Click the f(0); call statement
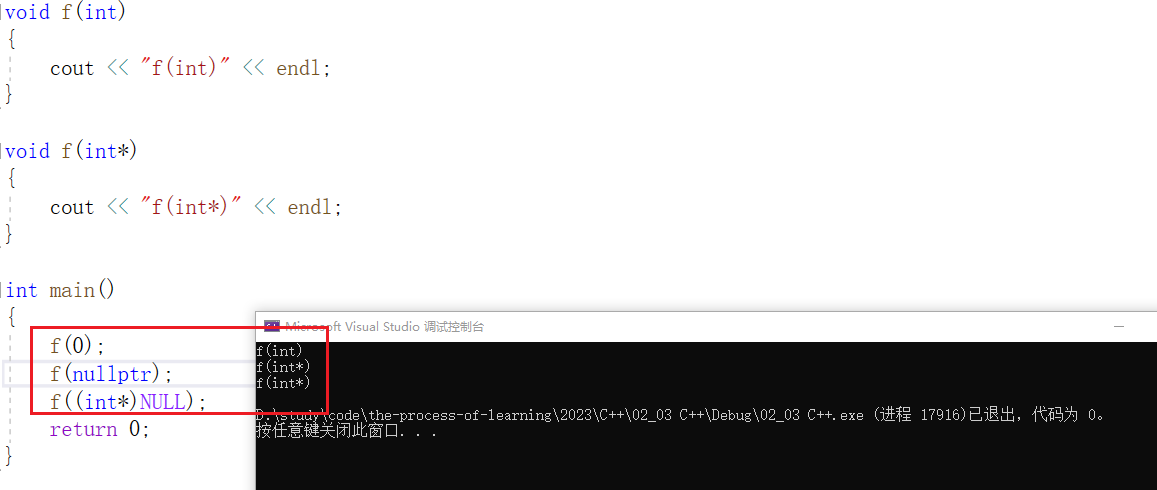1157x490 pixels. (x=77, y=345)
